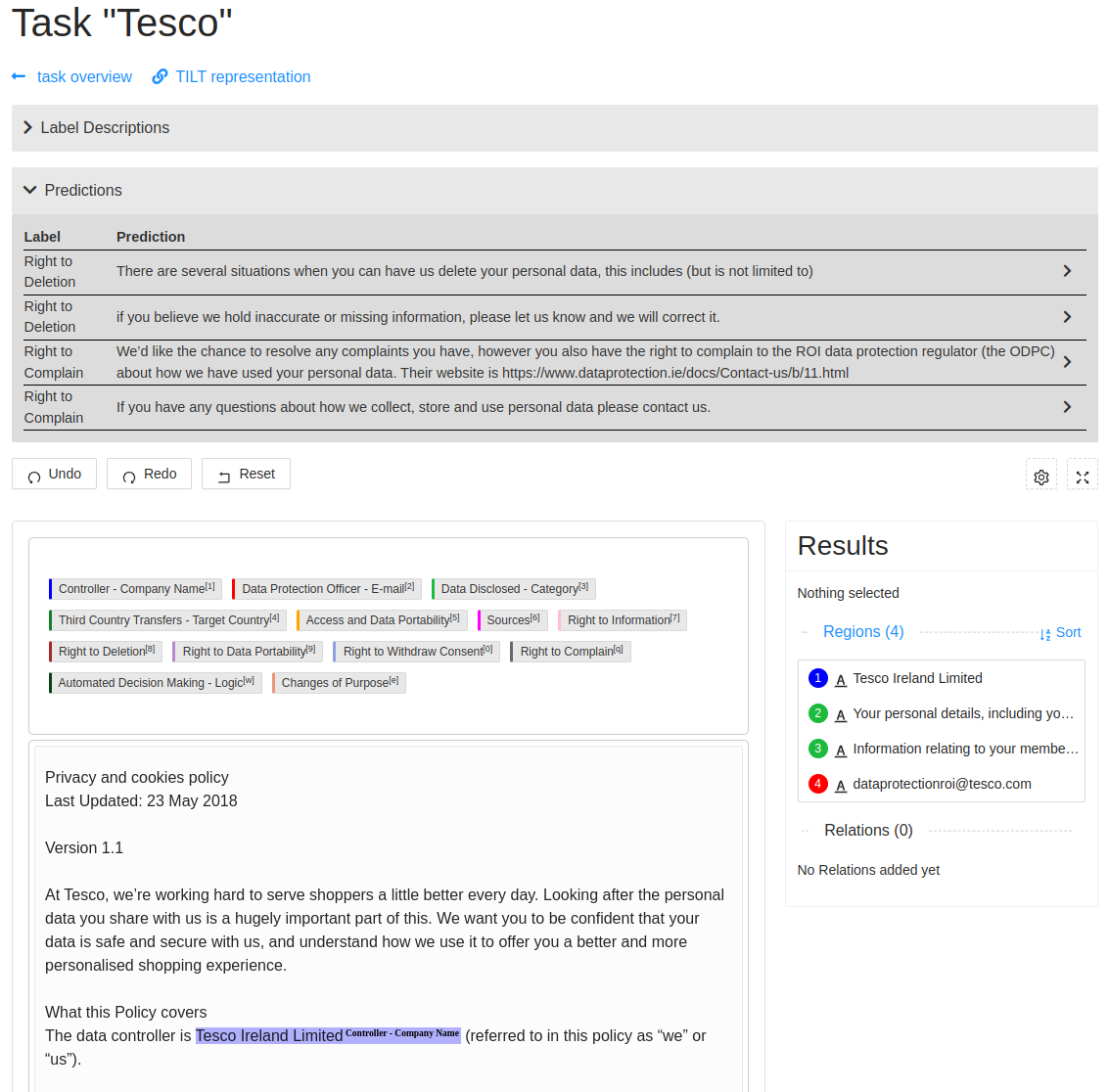Click the 'Version 1.1' text
This screenshot has width=1109, height=1092.
pos(84,848)
